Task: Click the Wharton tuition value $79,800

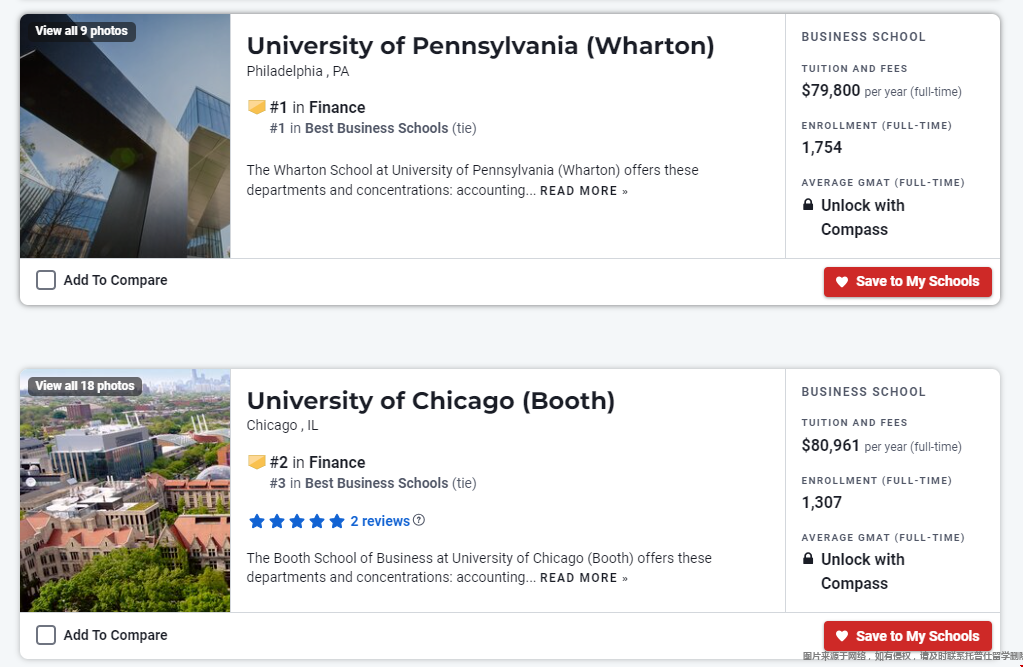Action: pyautogui.click(x=831, y=90)
